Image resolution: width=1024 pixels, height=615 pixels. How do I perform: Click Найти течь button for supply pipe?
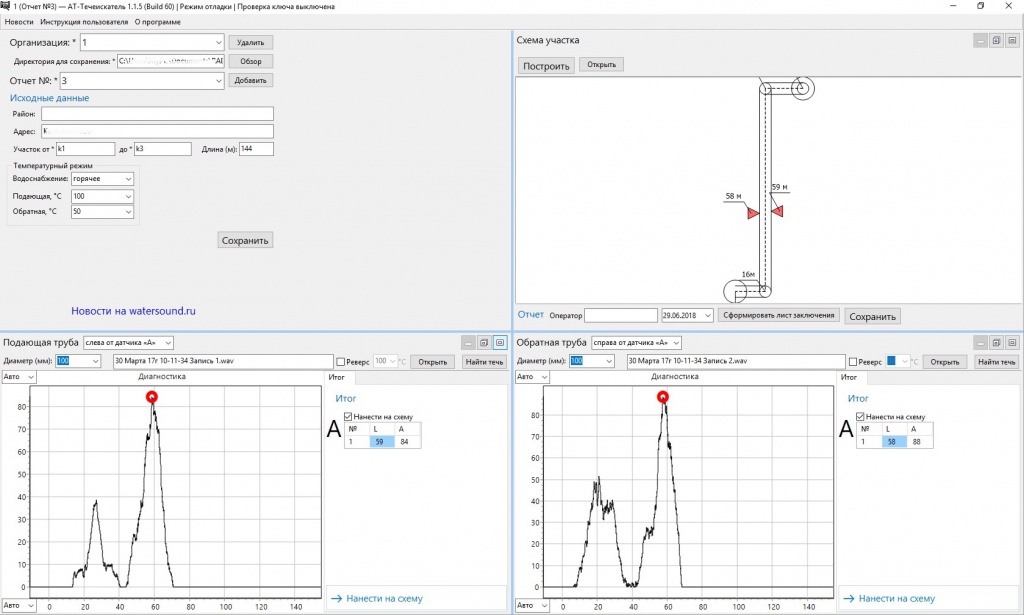coord(484,362)
